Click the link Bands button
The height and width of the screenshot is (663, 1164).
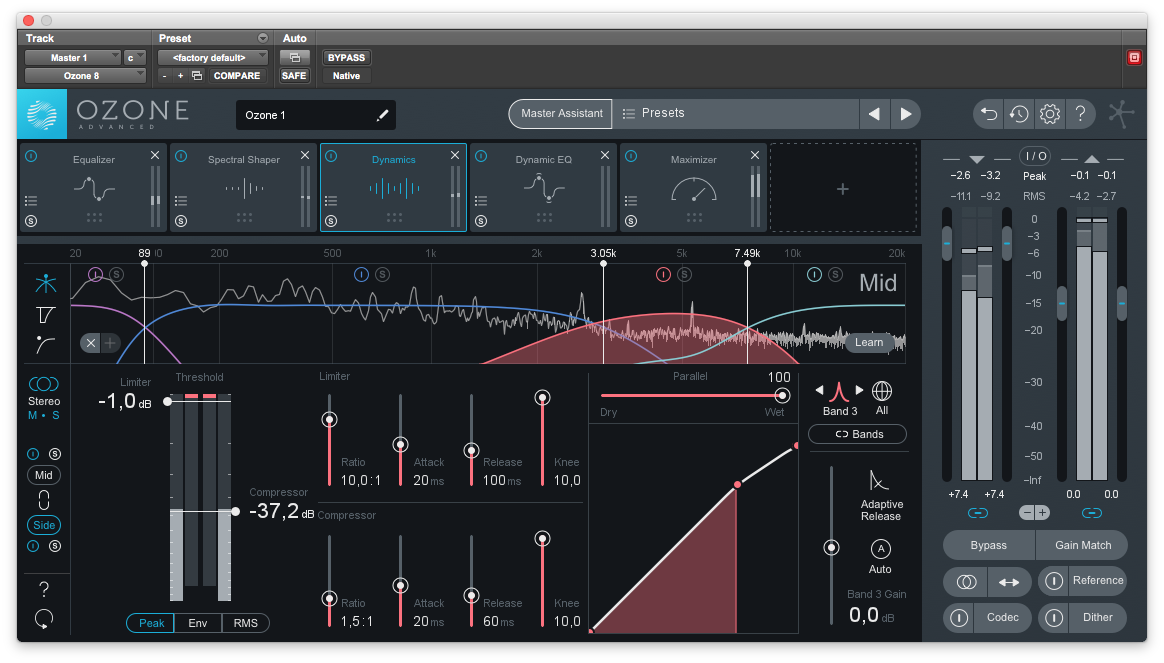click(x=858, y=434)
